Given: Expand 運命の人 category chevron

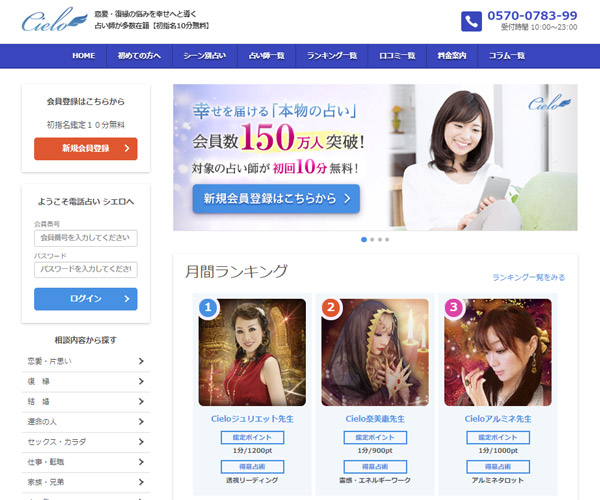Looking at the screenshot, I should [x=141, y=422].
